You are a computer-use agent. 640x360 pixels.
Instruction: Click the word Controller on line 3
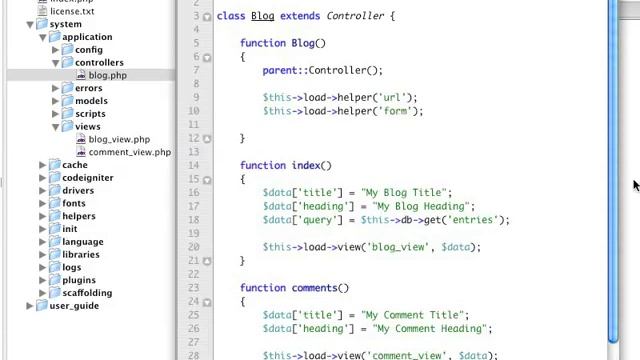click(x=355, y=16)
